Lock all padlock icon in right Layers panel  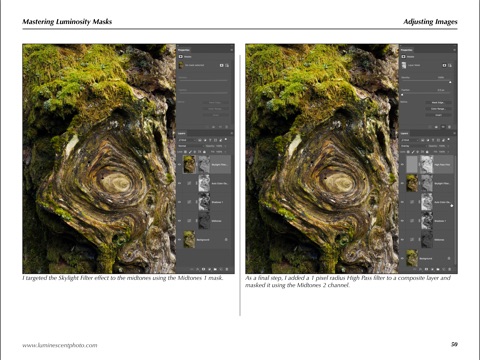(427, 152)
